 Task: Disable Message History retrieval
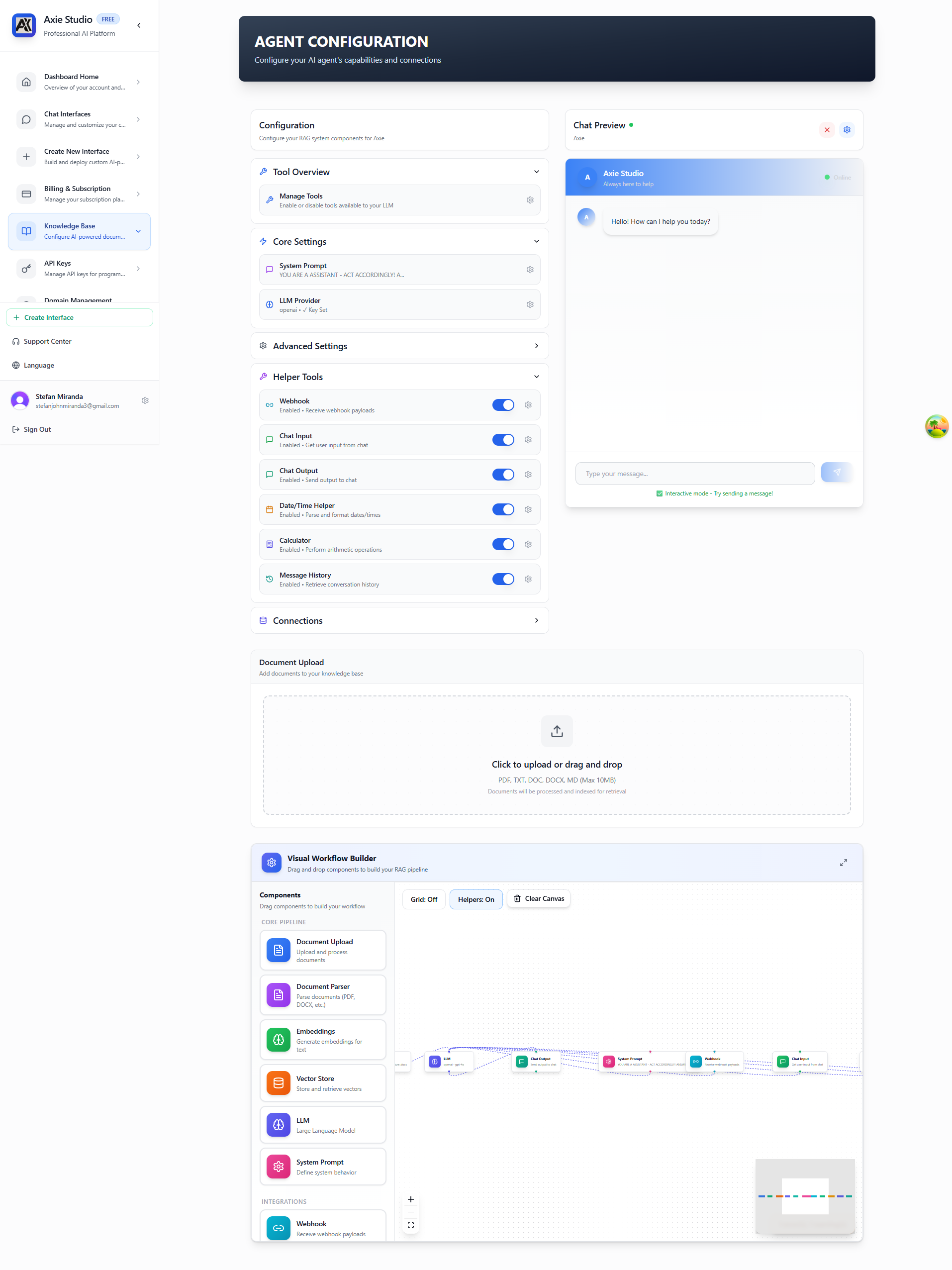503,579
